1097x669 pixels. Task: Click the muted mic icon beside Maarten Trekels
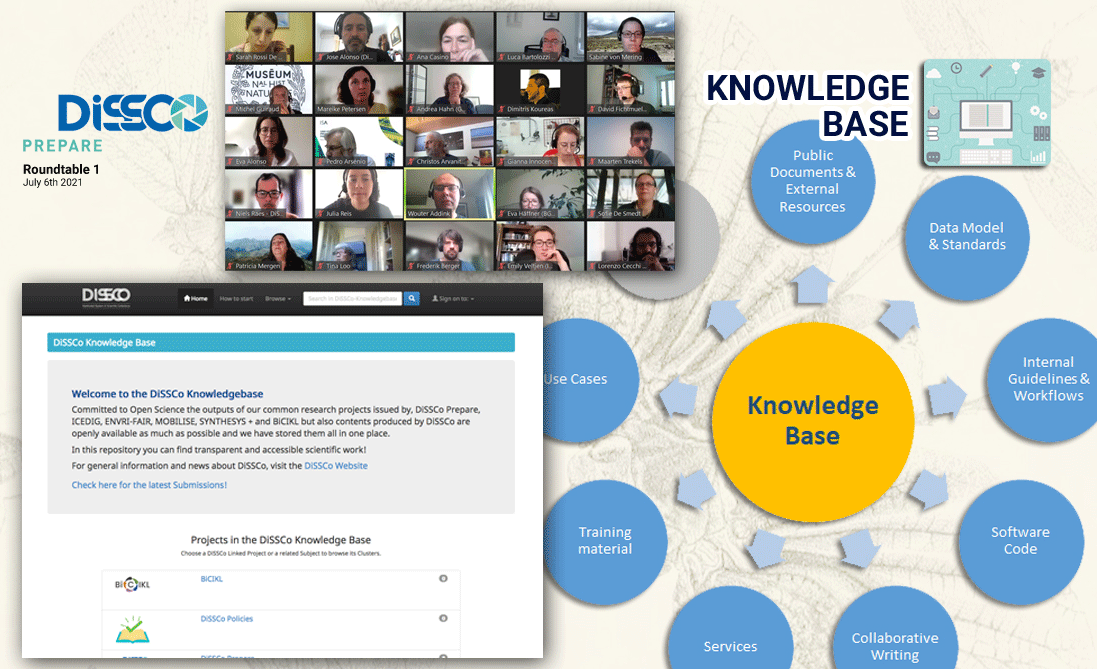[592, 162]
